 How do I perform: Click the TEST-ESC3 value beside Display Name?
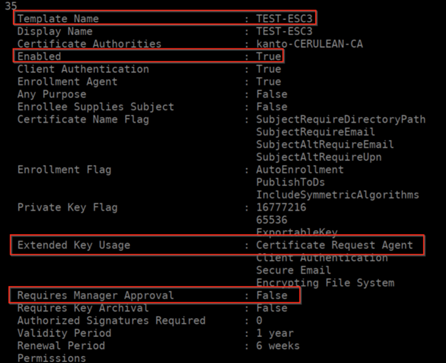284,31
